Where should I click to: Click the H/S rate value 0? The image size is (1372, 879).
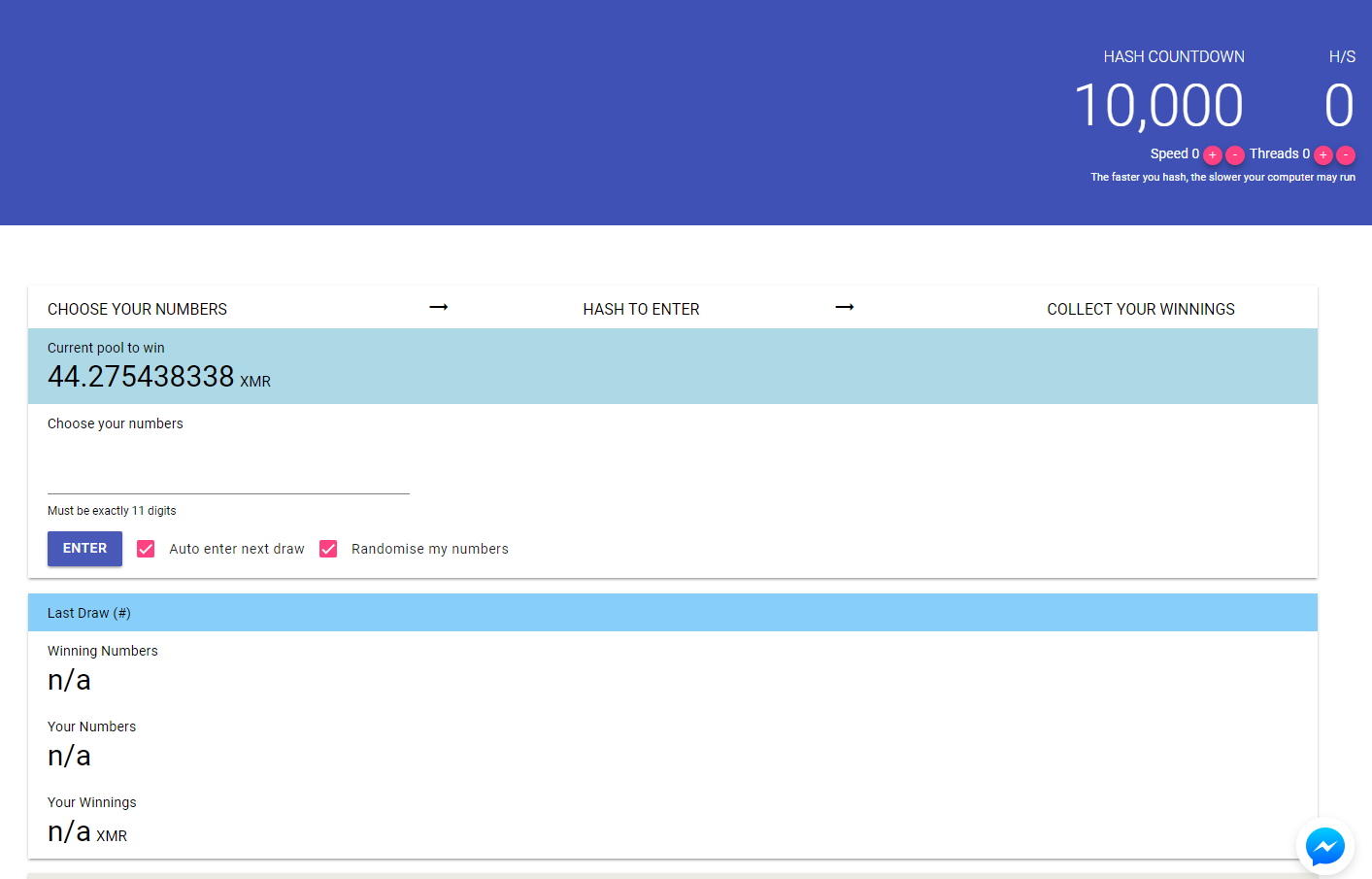tap(1339, 105)
